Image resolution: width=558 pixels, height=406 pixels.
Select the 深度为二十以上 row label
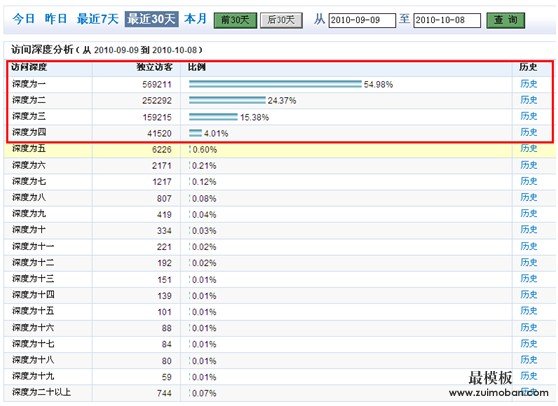[x=41, y=392]
